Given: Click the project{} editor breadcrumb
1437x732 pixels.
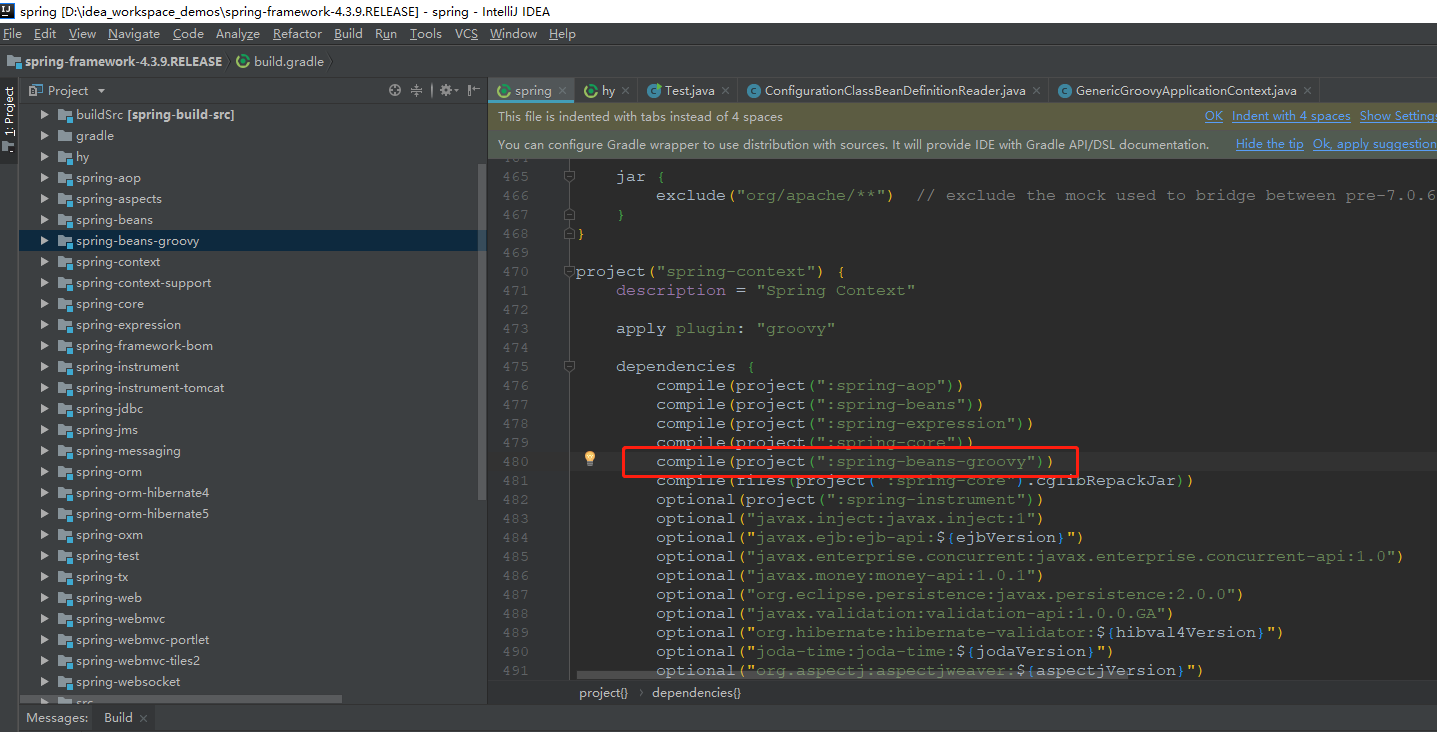Looking at the screenshot, I should pyautogui.click(x=603, y=692).
